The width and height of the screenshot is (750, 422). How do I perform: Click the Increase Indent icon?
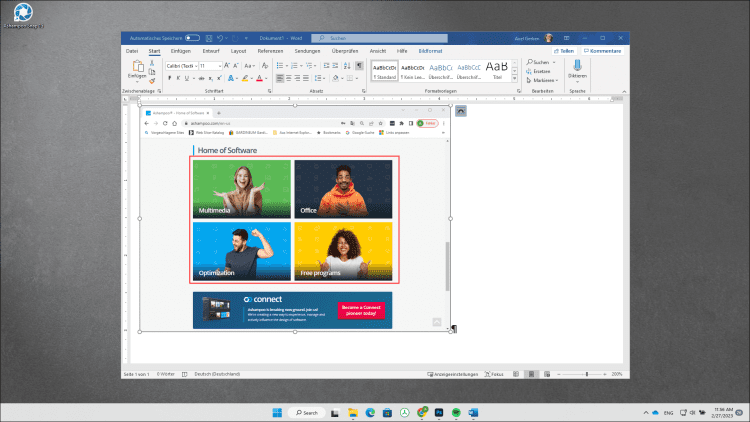coord(335,66)
